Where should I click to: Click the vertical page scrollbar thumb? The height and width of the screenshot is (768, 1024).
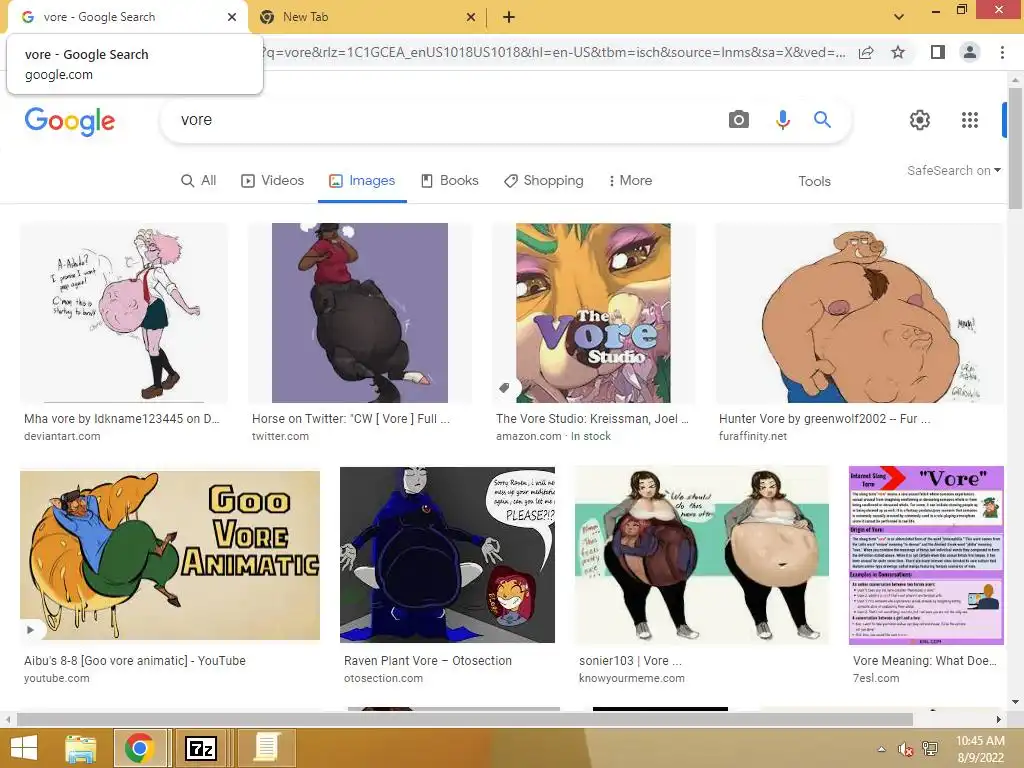[x=1015, y=149]
